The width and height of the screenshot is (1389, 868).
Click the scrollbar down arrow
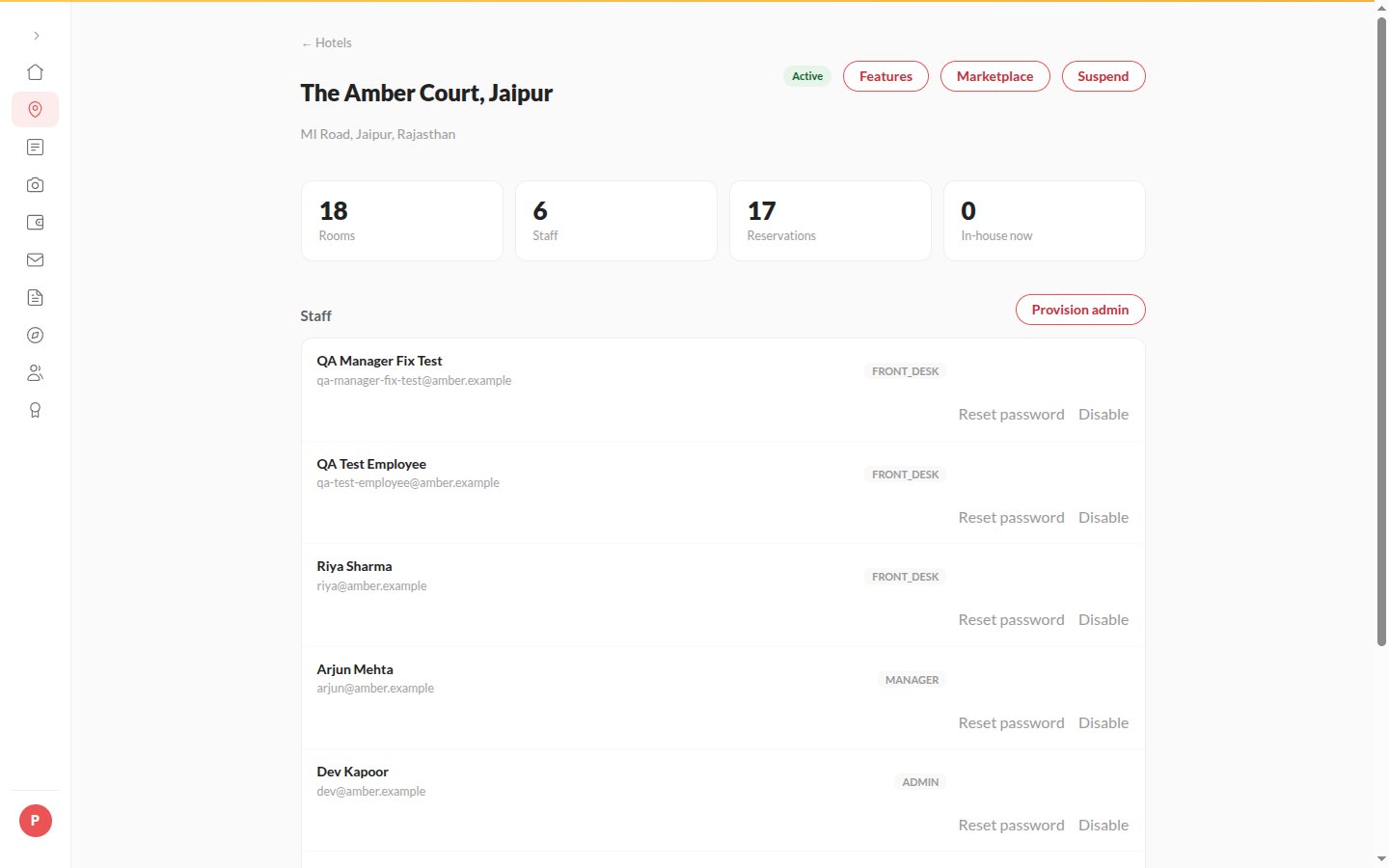(x=1381, y=858)
